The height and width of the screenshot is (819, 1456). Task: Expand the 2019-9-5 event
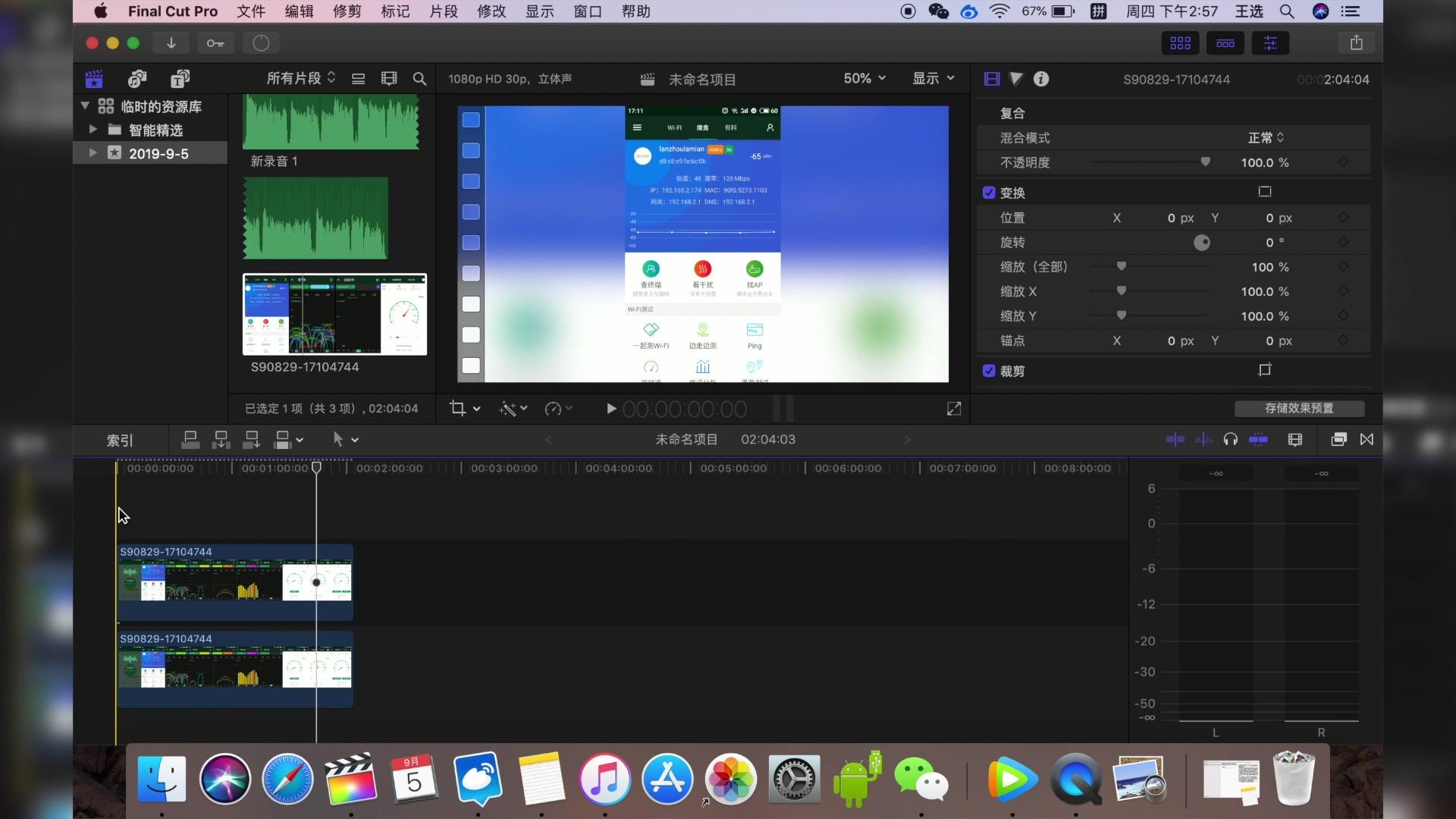click(x=93, y=153)
